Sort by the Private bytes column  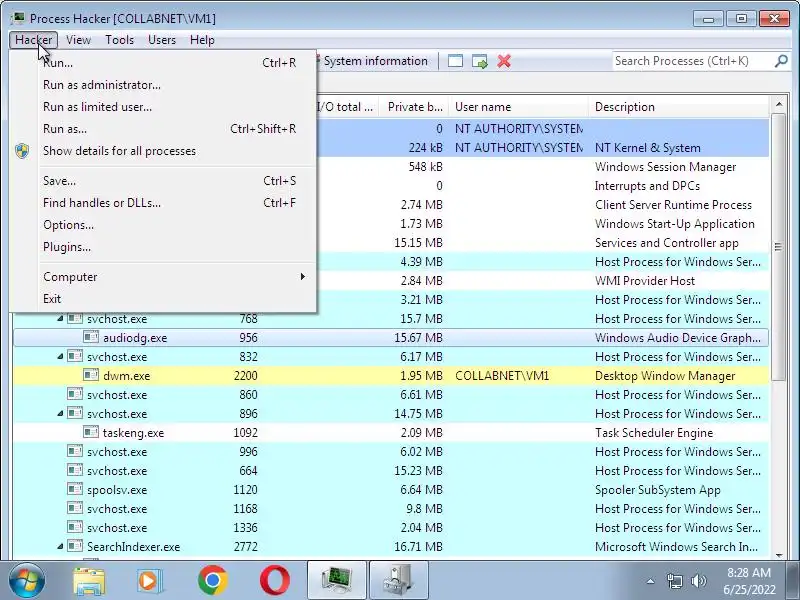tap(414, 107)
